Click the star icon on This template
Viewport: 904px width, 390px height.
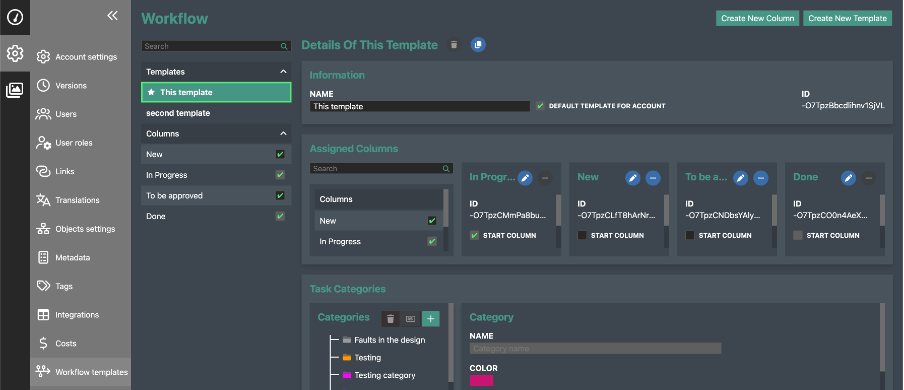click(151, 92)
